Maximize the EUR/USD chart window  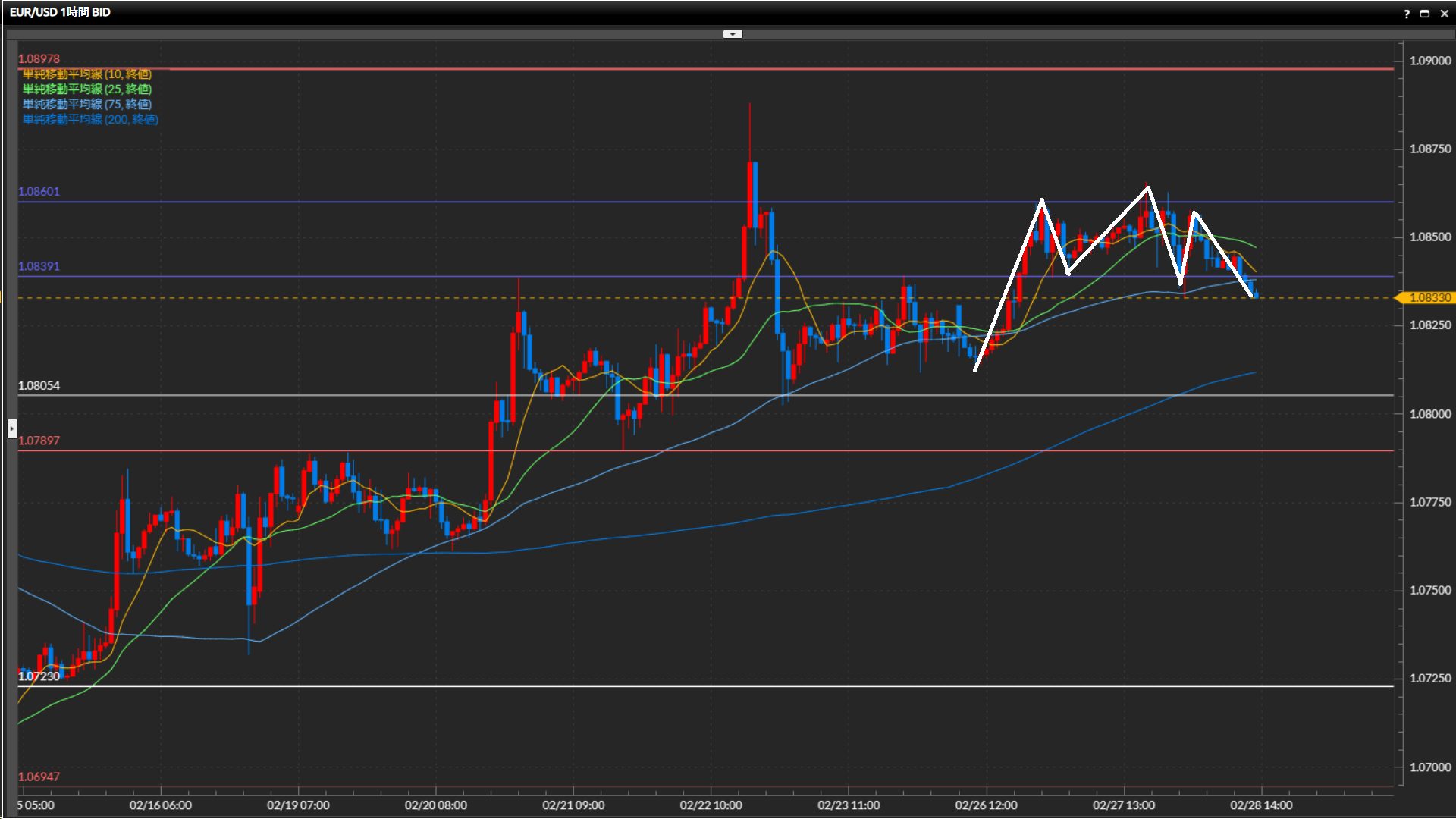point(1425,14)
